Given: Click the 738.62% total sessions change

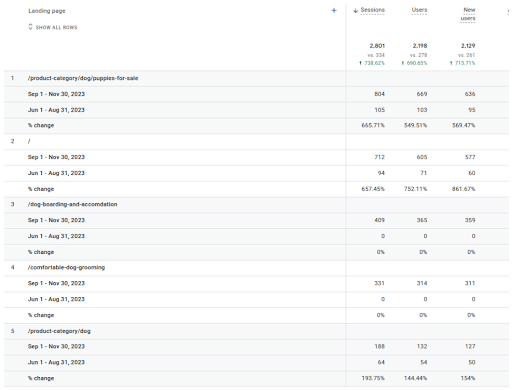Looking at the screenshot, I should coord(372,63).
